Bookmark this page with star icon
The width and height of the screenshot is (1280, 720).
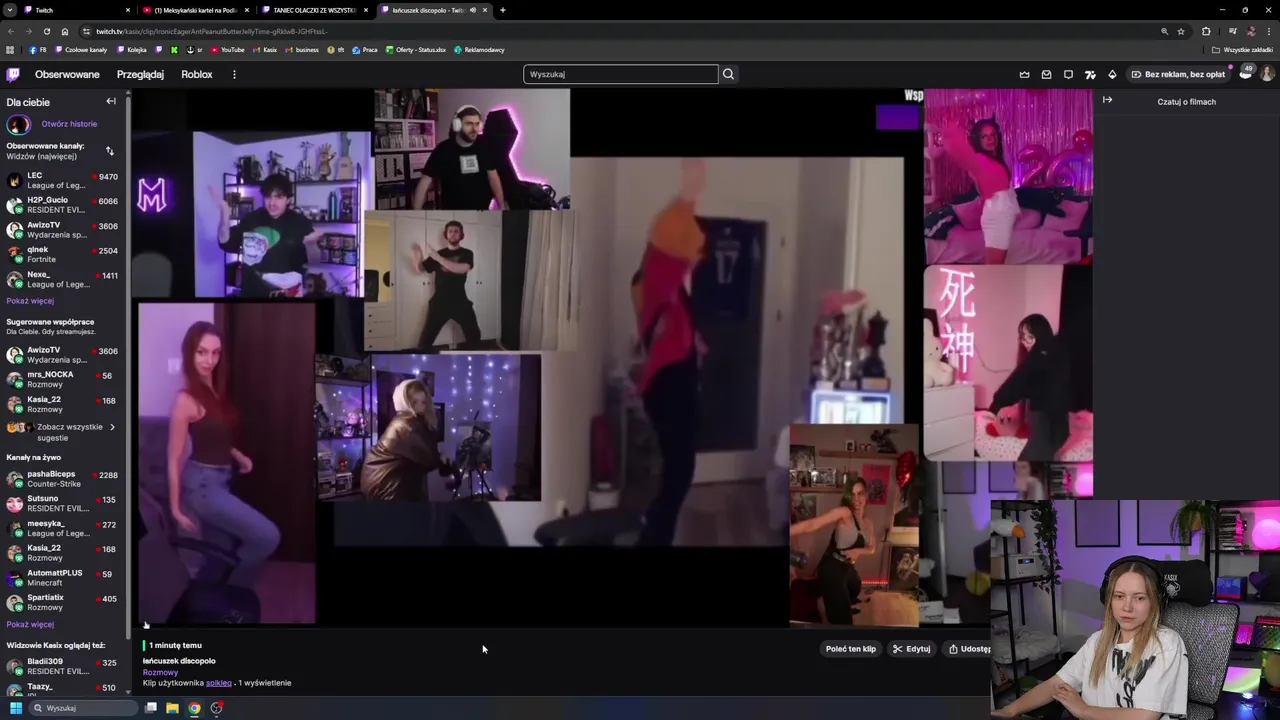point(1181,31)
